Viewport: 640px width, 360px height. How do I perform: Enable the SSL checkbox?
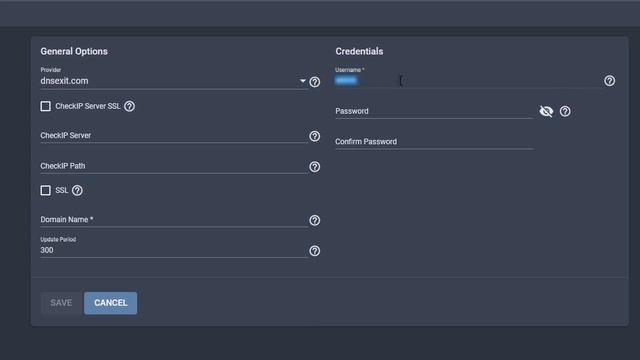click(45, 190)
